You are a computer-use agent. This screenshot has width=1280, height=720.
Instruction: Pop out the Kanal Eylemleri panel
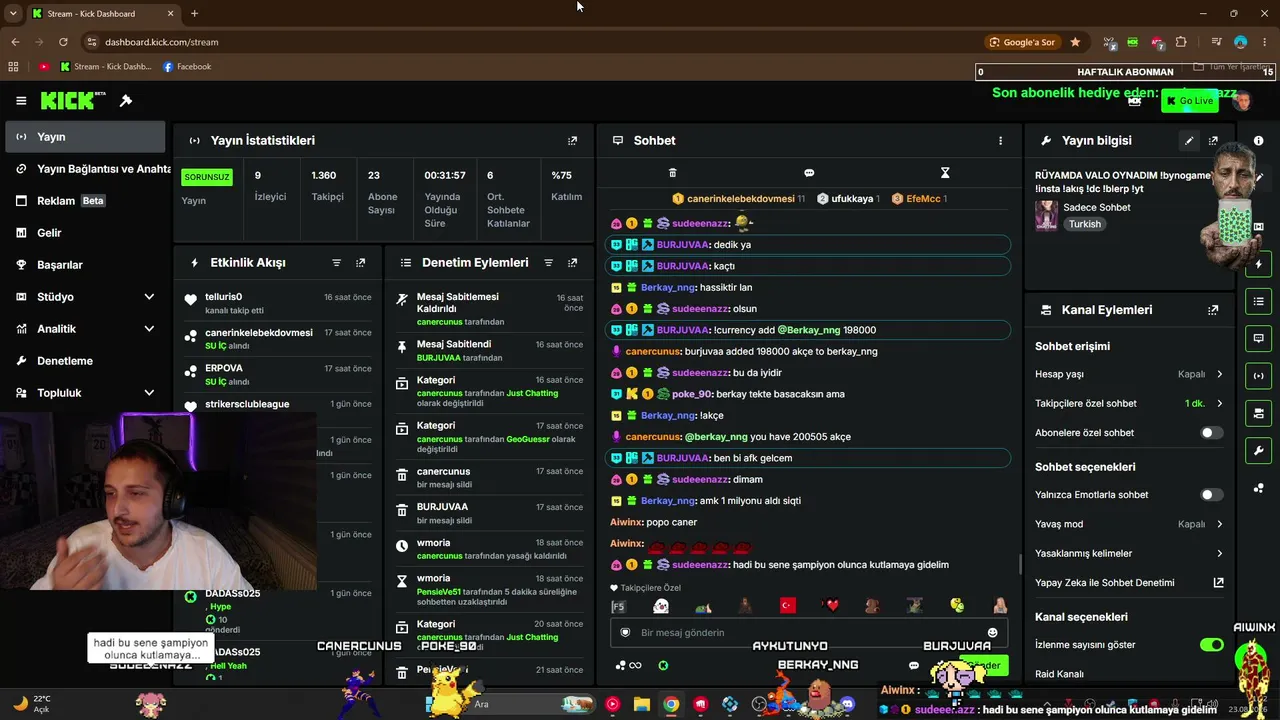[1213, 310]
